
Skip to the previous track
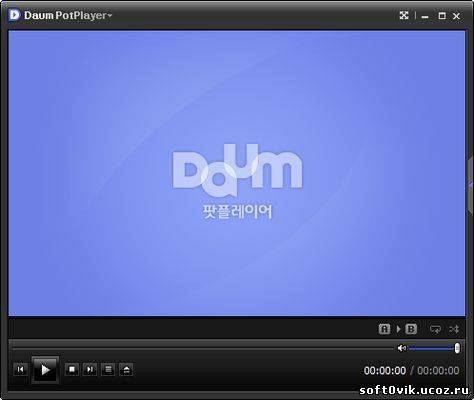point(21,369)
